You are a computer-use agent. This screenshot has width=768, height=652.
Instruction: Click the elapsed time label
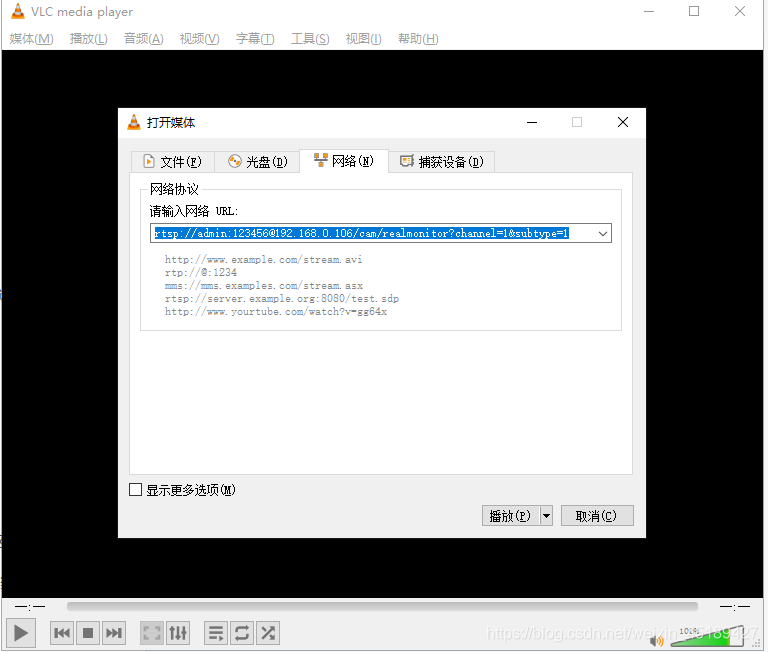click(x=30, y=606)
